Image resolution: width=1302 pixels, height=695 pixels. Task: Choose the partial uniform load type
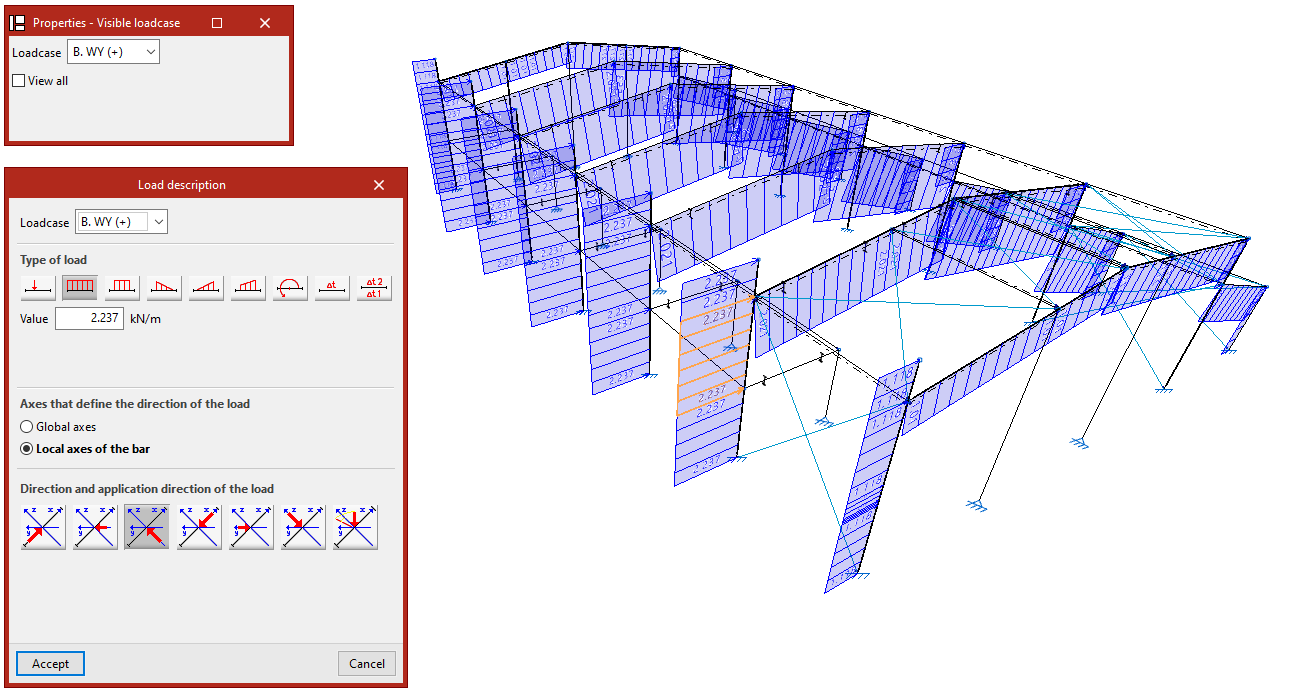(122, 288)
